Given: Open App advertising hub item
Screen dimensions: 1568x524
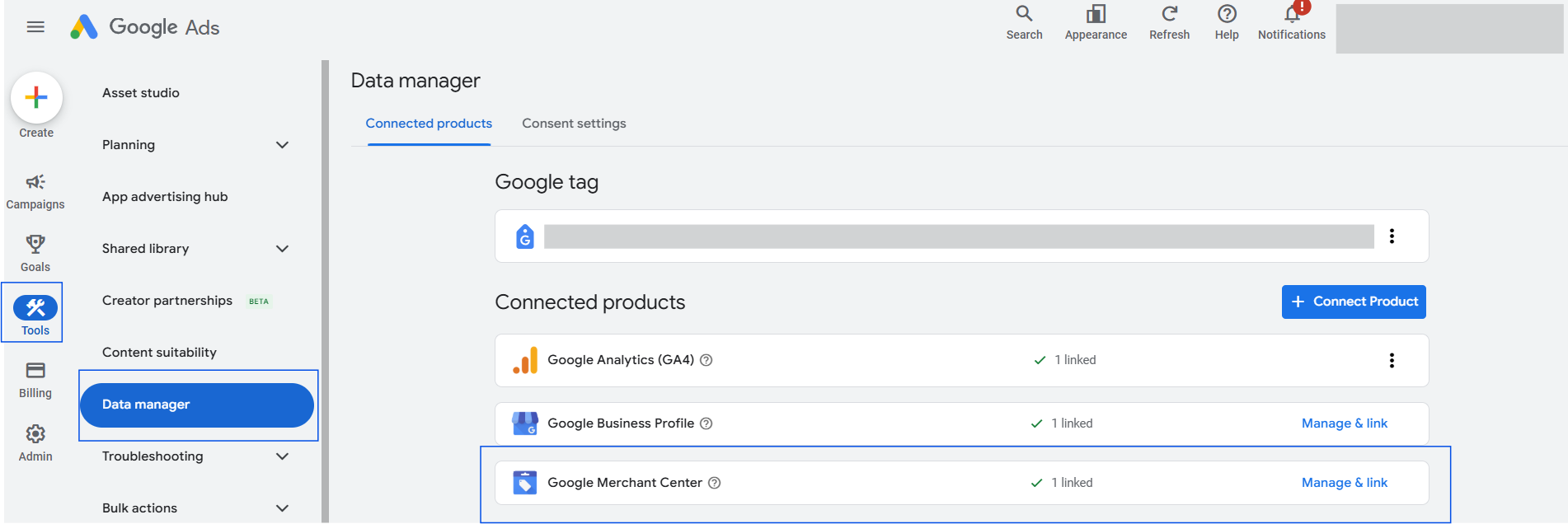Looking at the screenshot, I should [x=165, y=197].
